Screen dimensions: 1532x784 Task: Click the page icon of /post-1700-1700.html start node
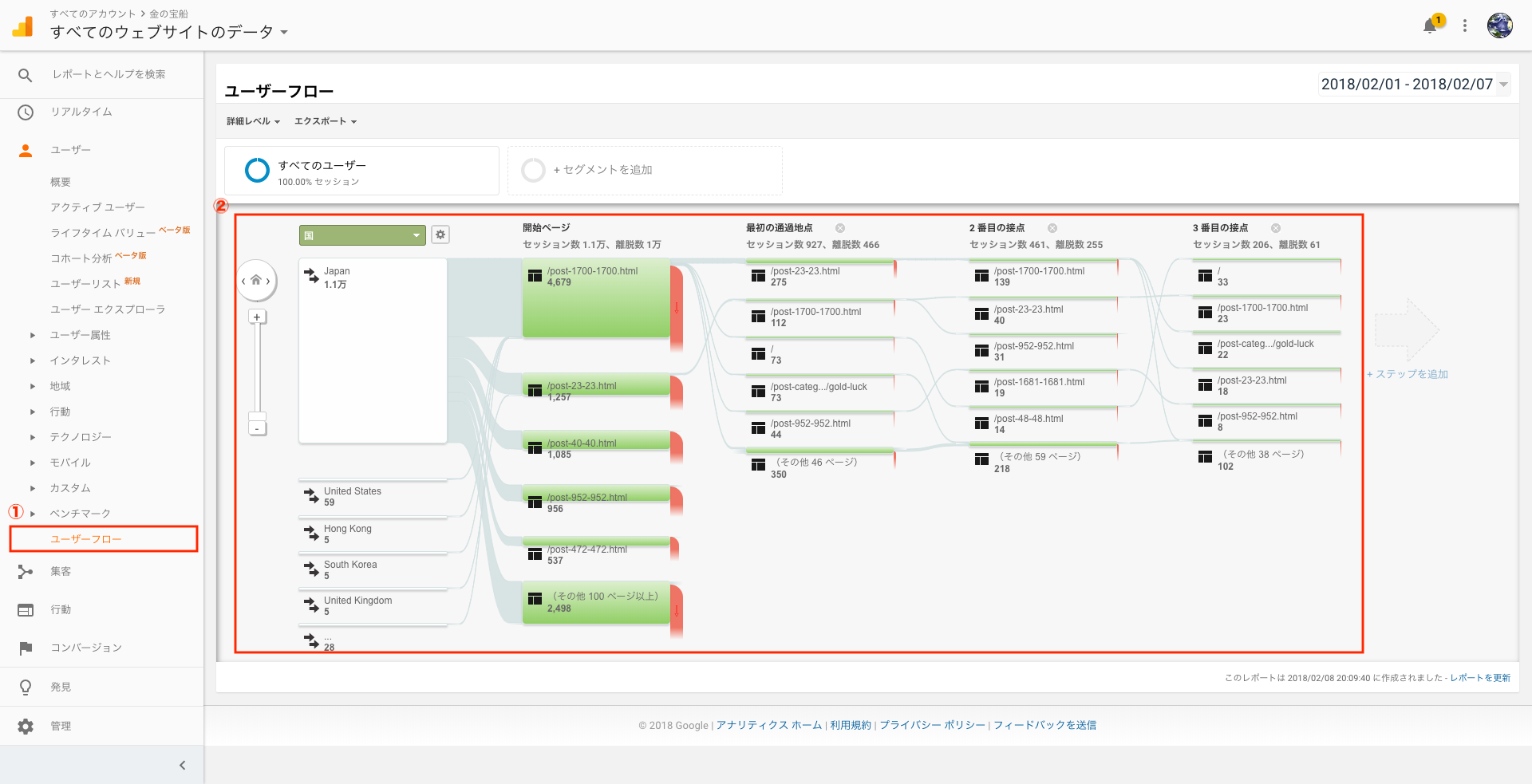pos(535,276)
